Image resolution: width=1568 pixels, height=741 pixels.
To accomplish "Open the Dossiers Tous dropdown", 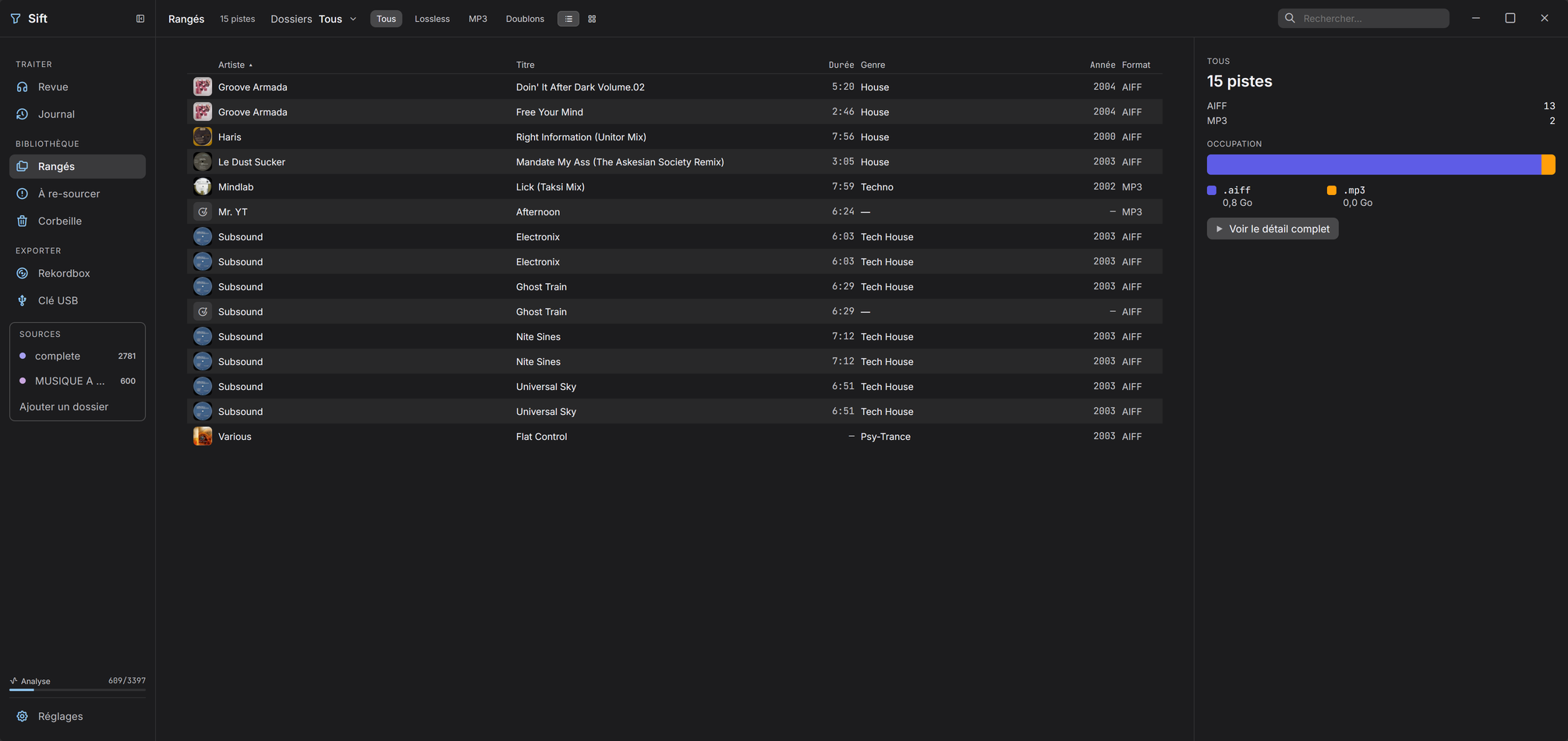I will point(313,19).
